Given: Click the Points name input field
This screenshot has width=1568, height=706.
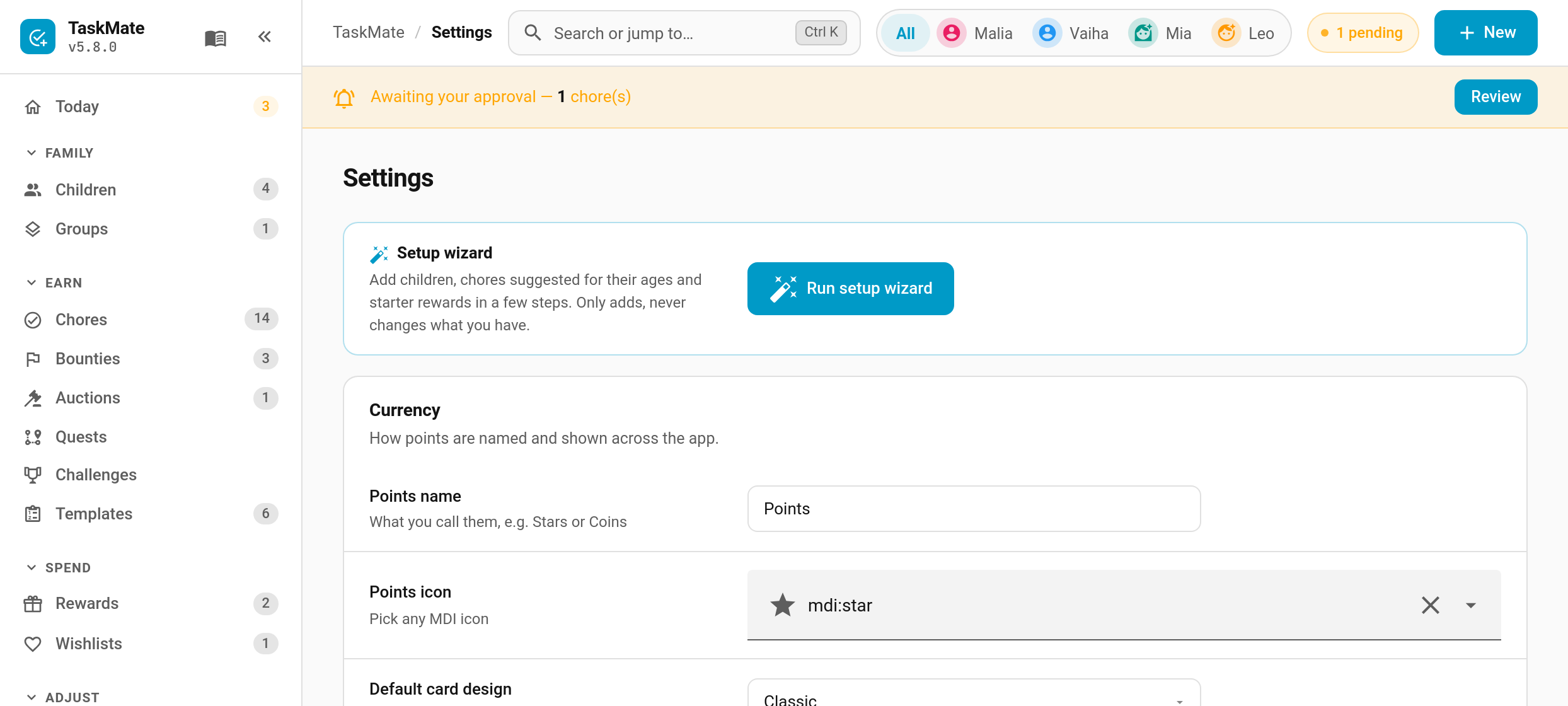Looking at the screenshot, I should click(974, 509).
